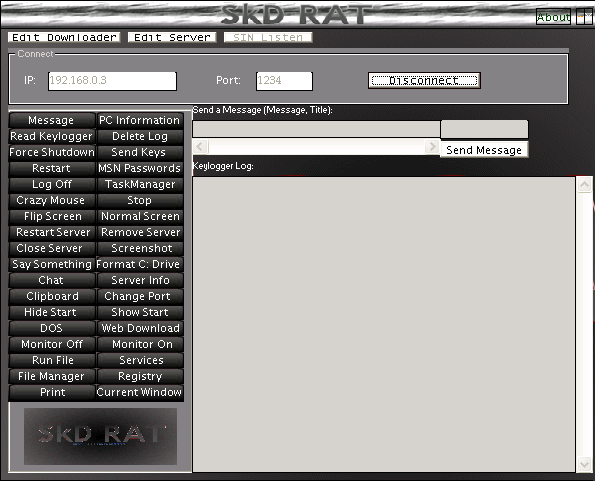This screenshot has height=481, width=595.
Task: Select the PC Information command
Action: tap(140, 120)
